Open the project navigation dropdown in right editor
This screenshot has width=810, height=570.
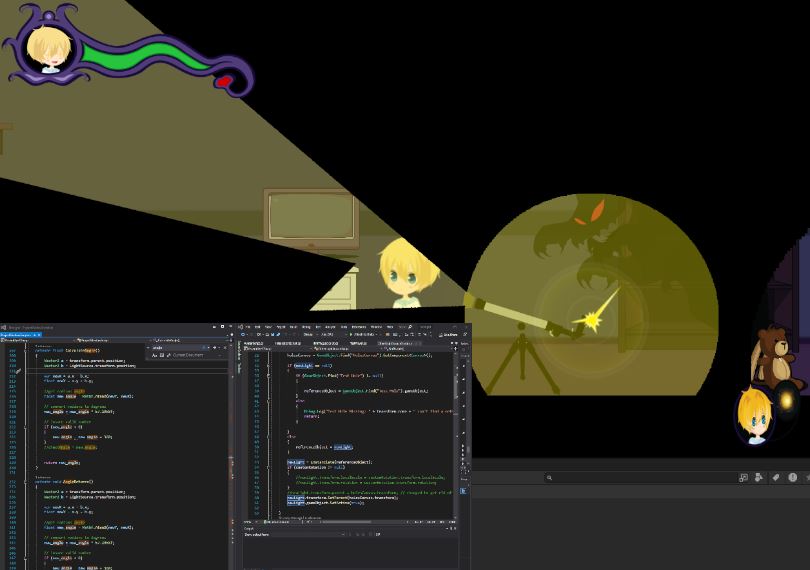(x=278, y=349)
